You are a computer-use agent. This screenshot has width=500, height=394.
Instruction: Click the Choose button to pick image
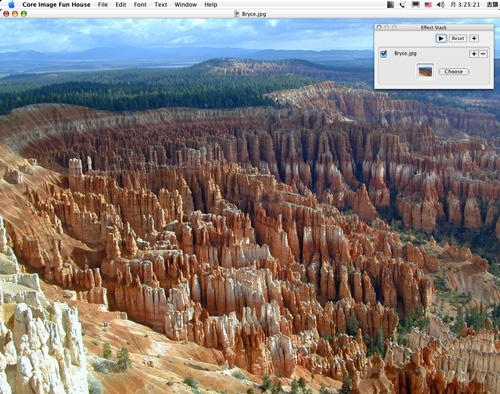tap(454, 72)
